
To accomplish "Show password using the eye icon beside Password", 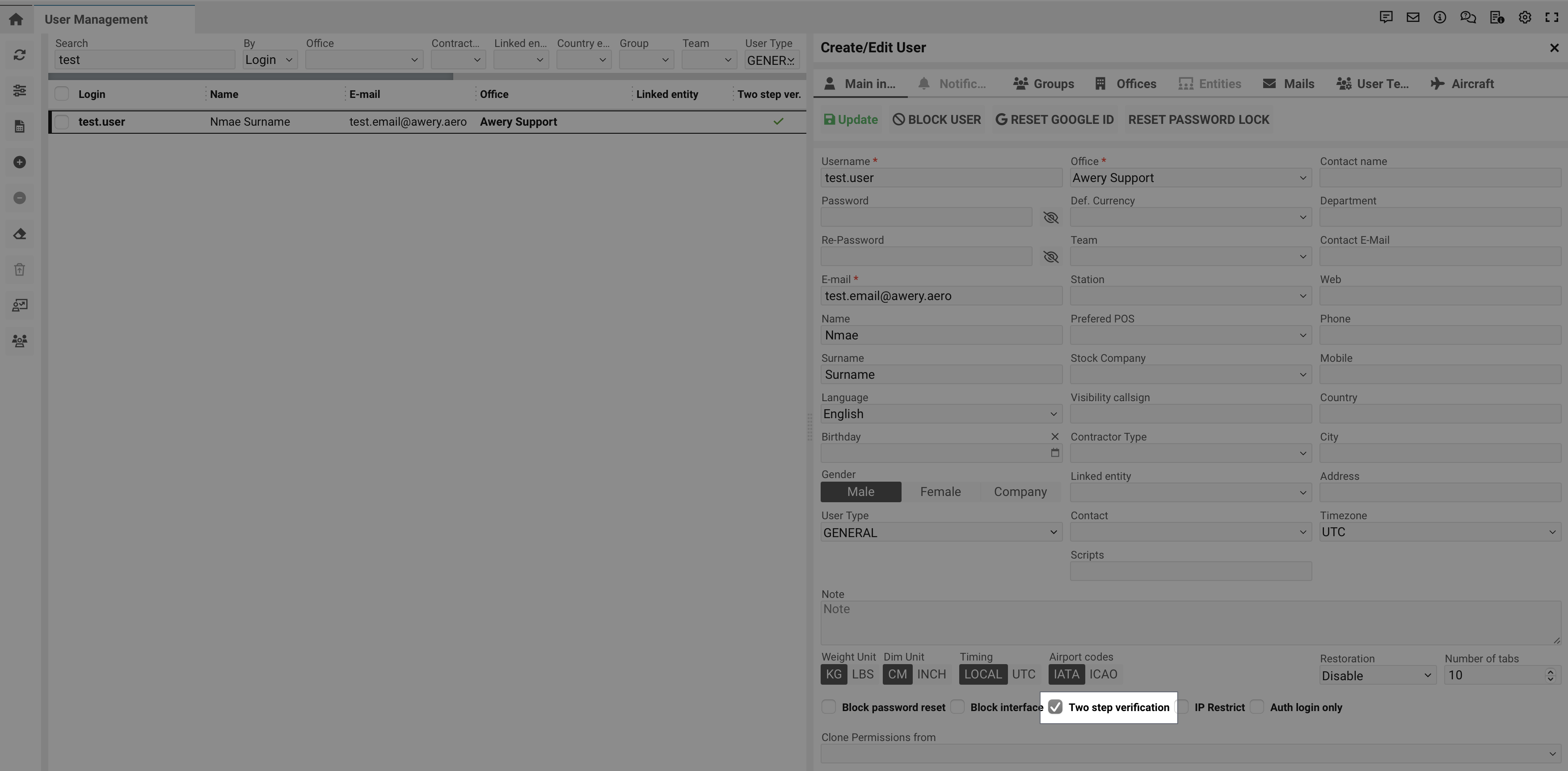I will (1050, 217).
